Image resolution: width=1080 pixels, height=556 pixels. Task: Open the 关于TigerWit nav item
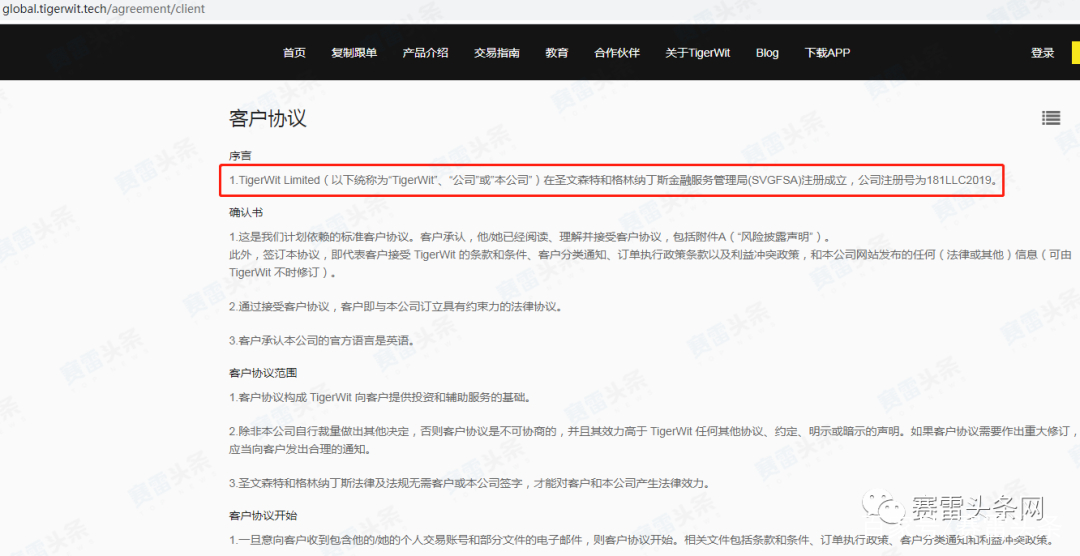point(698,53)
